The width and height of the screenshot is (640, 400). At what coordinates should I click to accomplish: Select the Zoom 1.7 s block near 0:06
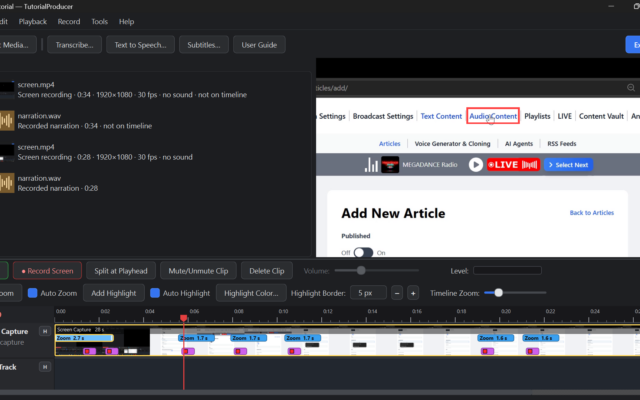196,338
